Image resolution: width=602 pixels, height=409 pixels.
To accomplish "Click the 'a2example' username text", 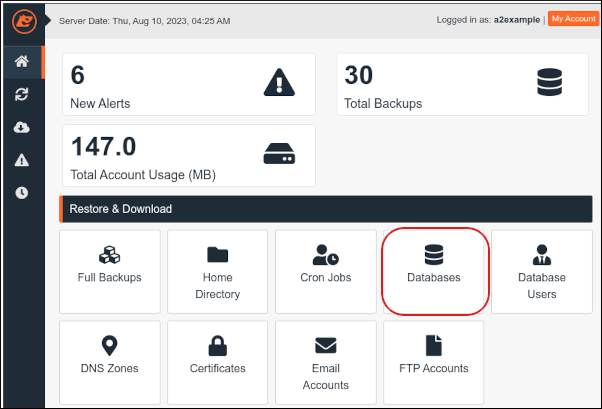I will click(x=517, y=20).
